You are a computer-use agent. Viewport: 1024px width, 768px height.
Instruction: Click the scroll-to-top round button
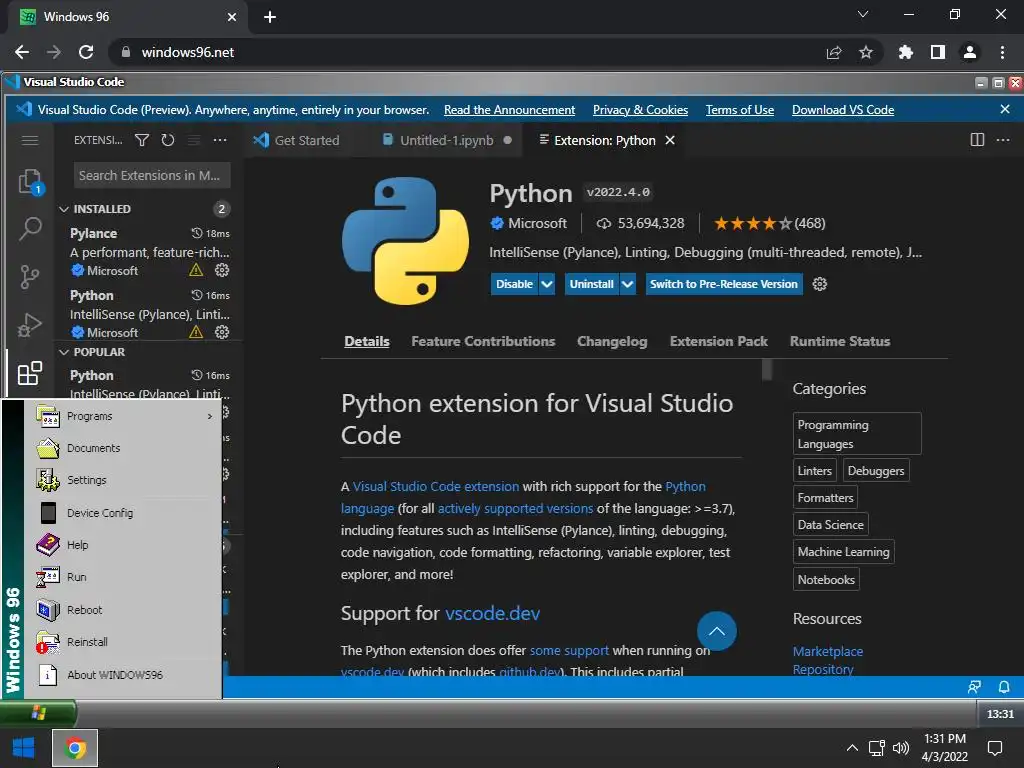point(716,631)
